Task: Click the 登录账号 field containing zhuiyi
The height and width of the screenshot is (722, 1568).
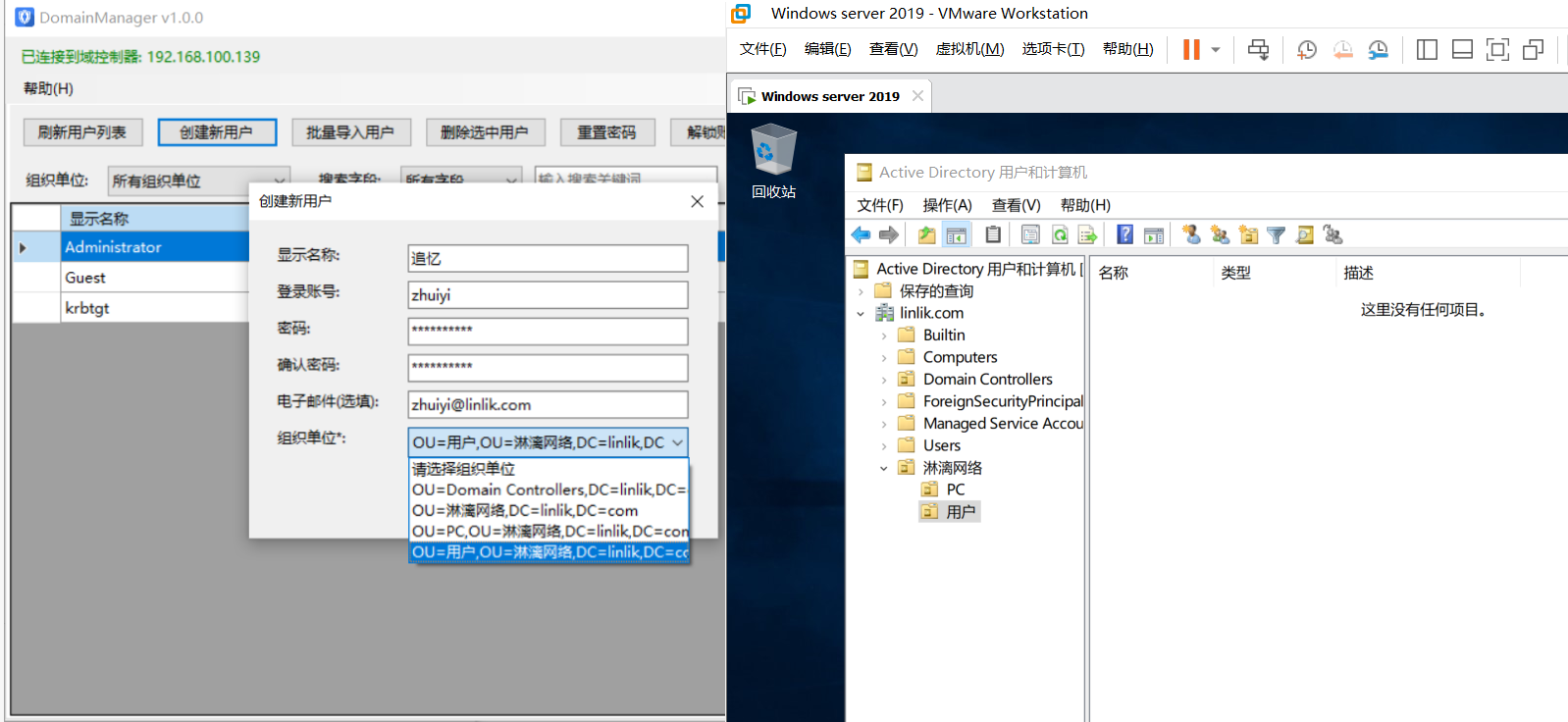Action: pyautogui.click(x=548, y=295)
